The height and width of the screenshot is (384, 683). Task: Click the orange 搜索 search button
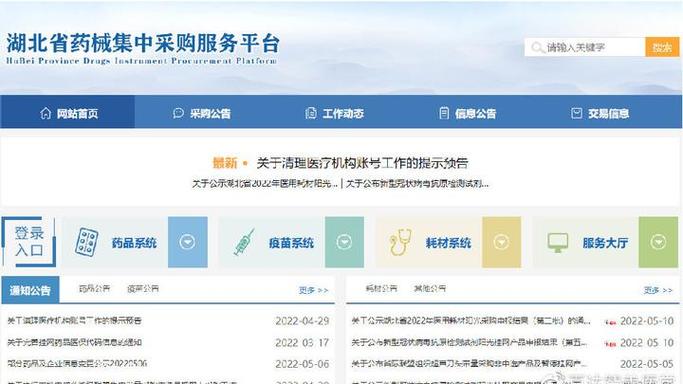coord(662,47)
